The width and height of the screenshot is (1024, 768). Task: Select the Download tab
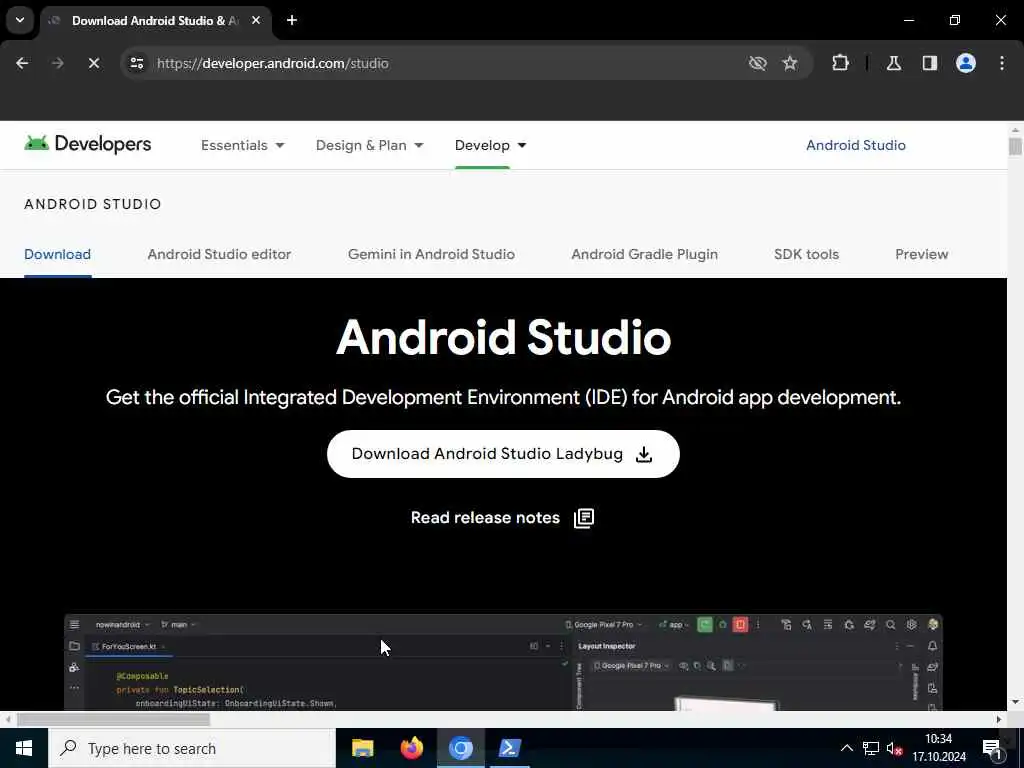[x=57, y=254]
